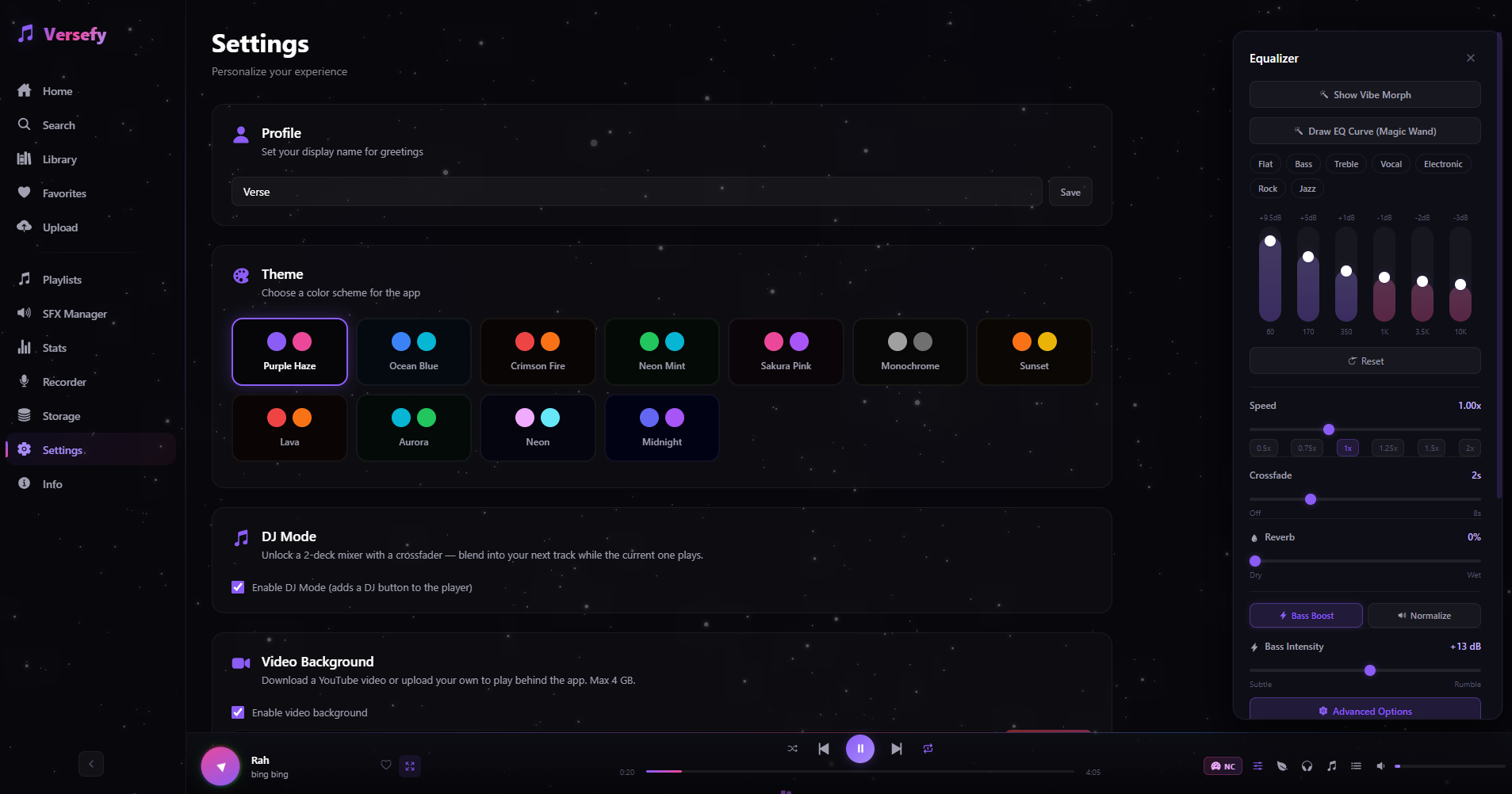The image size is (1512, 794).
Task: Open the fullscreen expand player icon
Action: 410,766
